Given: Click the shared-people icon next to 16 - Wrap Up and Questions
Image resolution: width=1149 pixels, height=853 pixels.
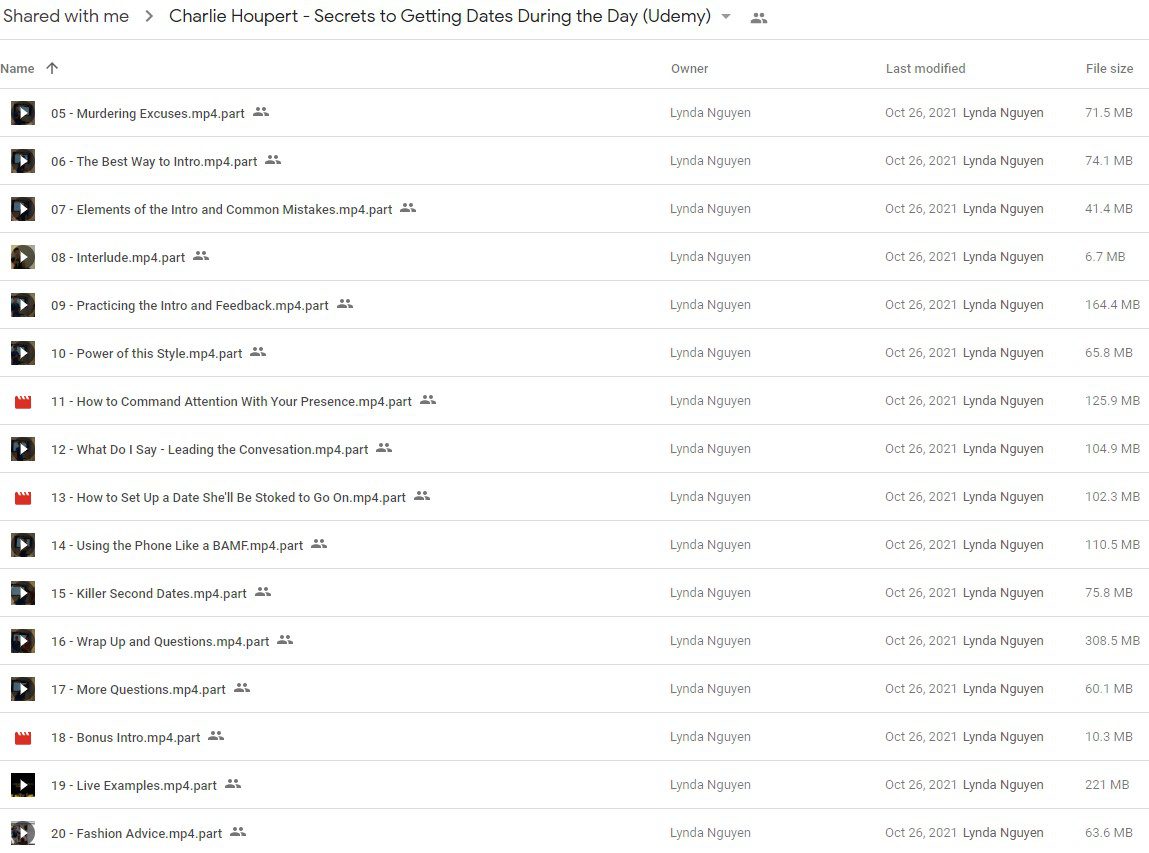Looking at the screenshot, I should [285, 640].
